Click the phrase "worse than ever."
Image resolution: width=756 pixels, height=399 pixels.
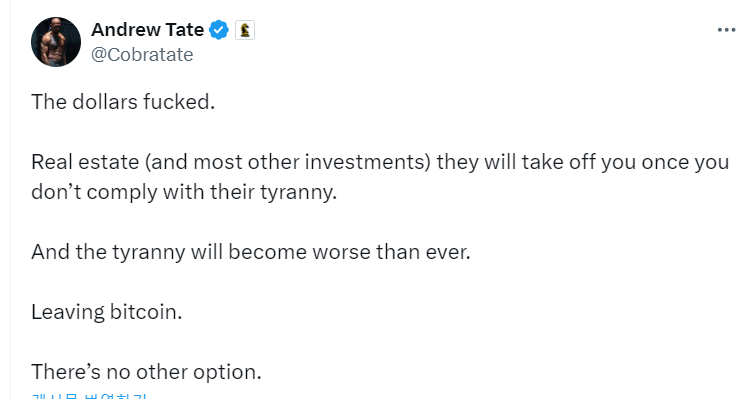(392, 252)
